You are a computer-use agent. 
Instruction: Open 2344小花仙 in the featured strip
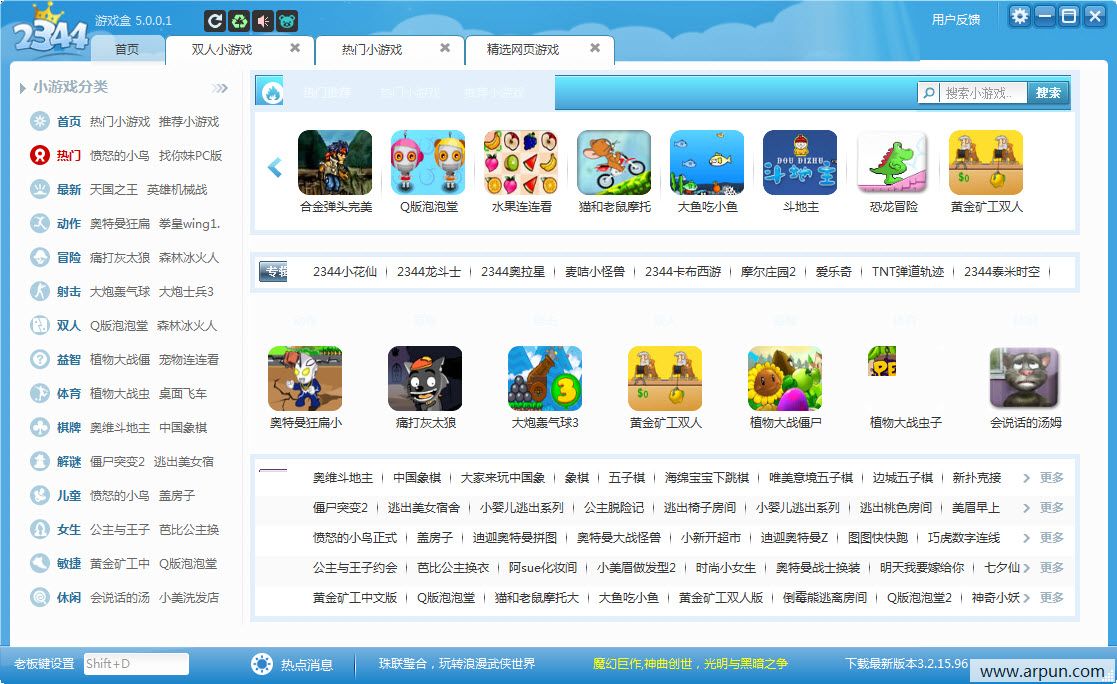tap(345, 271)
